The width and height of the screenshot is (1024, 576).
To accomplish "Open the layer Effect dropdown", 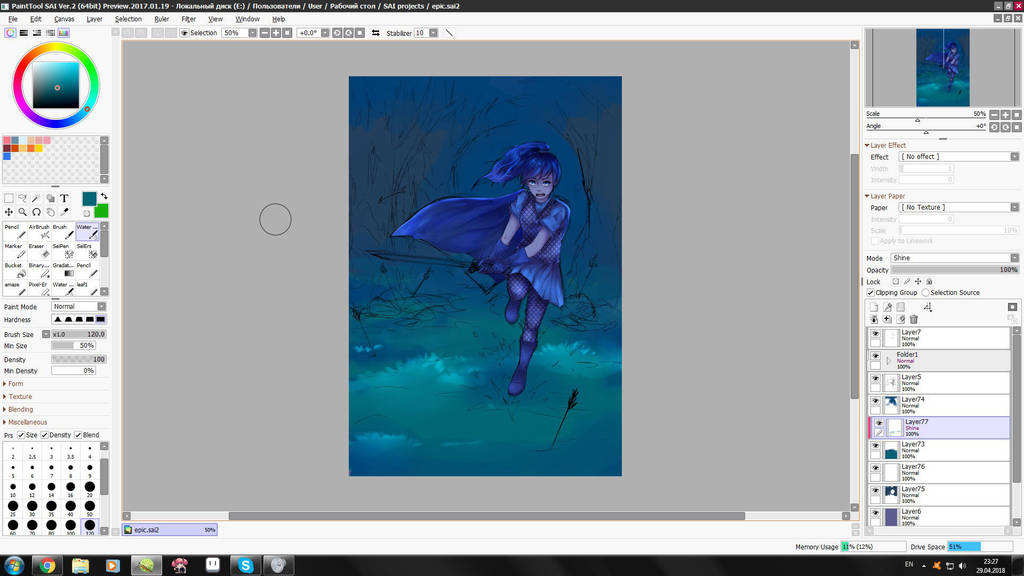I will click(x=959, y=157).
